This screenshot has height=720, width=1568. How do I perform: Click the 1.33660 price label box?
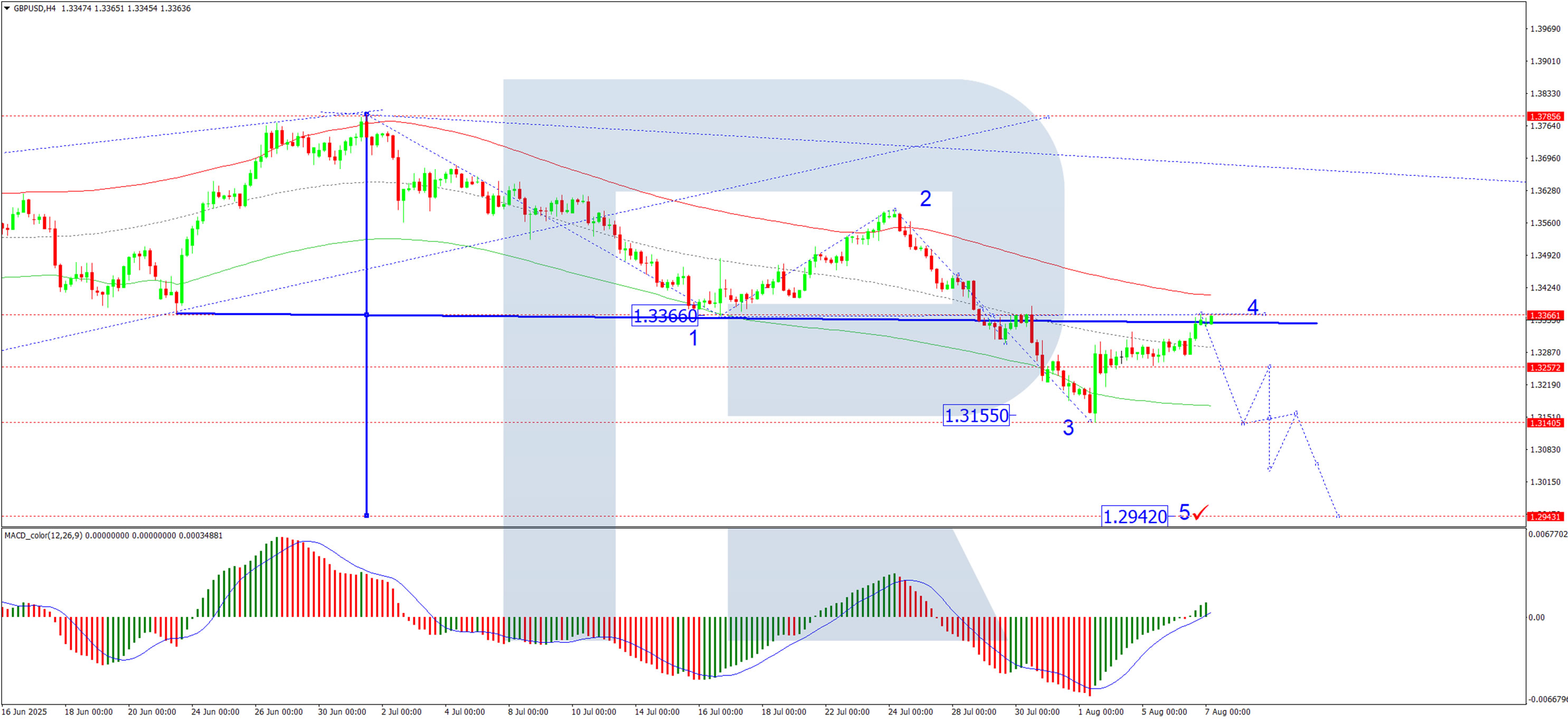click(x=665, y=315)
